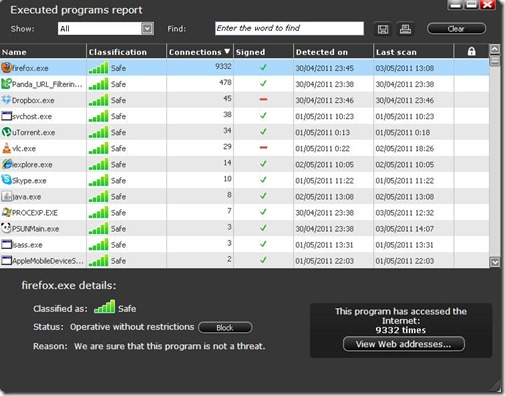The image size is (505, 396).
Task: Click the signed checkmark in firefox.exe row
Action: coord(263,67)
